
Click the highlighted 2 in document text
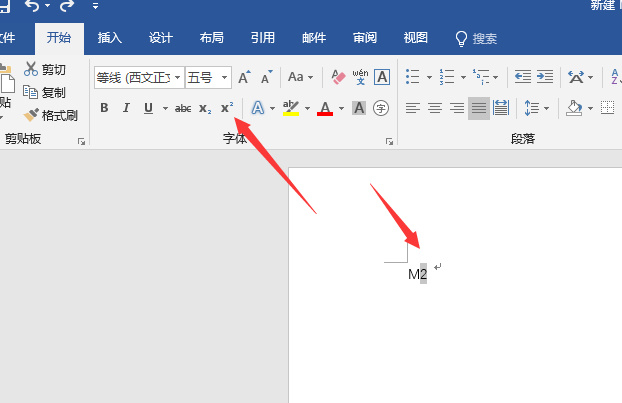424,274
